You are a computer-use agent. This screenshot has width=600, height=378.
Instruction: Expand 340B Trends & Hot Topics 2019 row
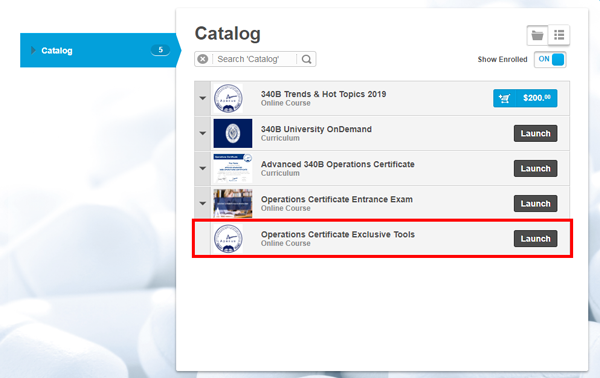[202, 98]
